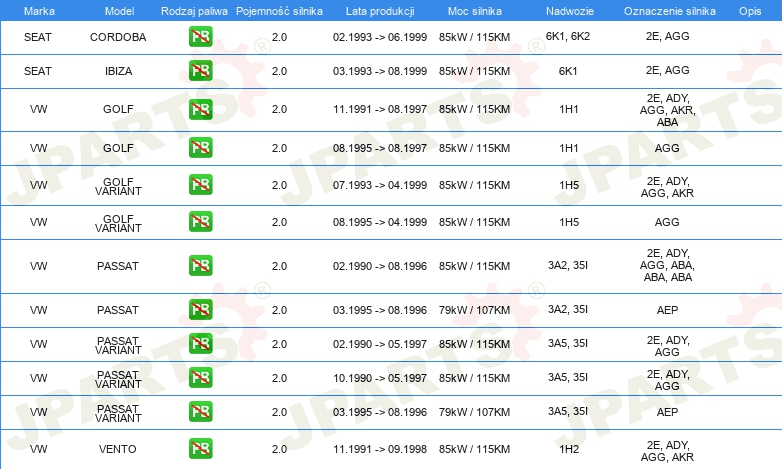Click fuel icon in GOLF row dated 08.1995 -> 08.1997
Viewport: 782px width, 469px height.
click(x=200, y=148)
